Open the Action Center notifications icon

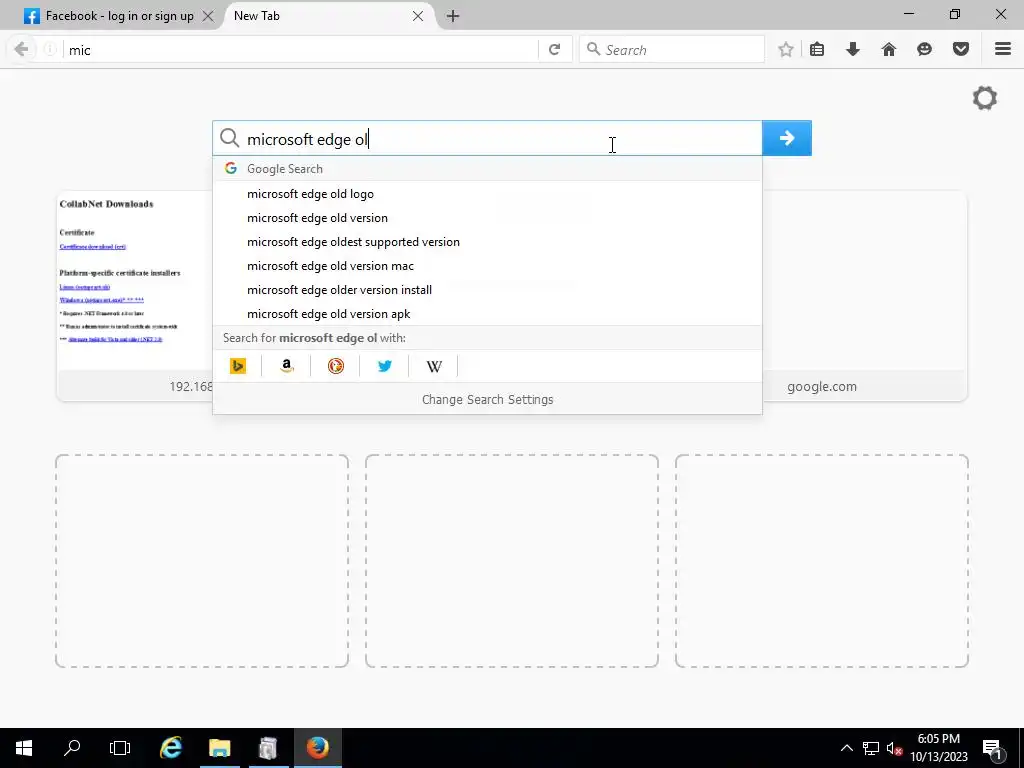tap(992, 748)
